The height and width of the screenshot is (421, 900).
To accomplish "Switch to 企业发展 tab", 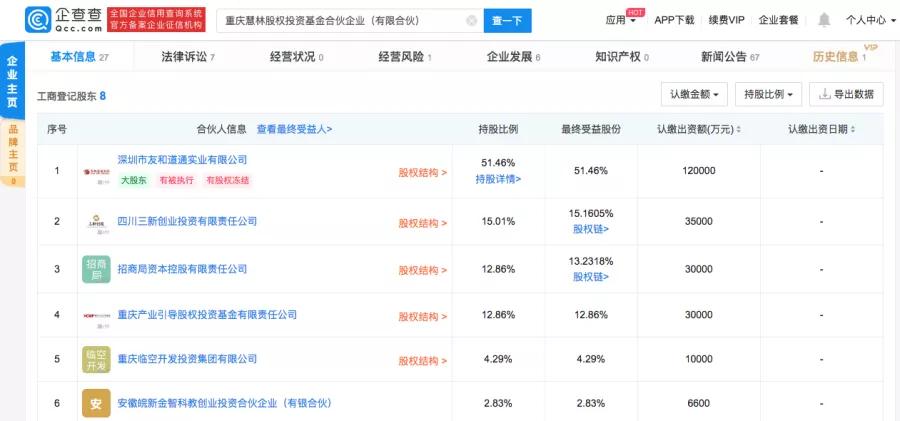I will click(514, 57).
